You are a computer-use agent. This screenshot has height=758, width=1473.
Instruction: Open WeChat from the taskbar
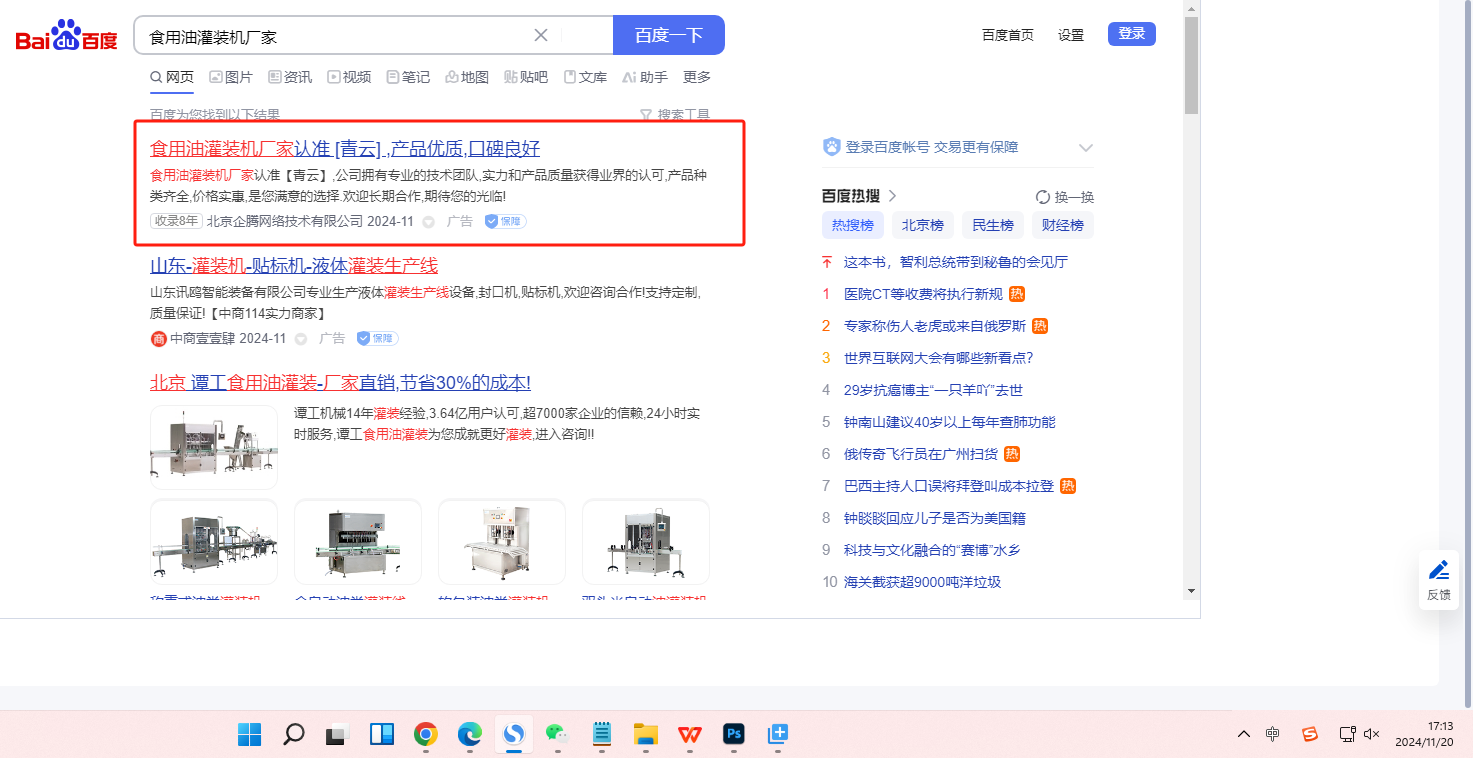tap(557, 735)
